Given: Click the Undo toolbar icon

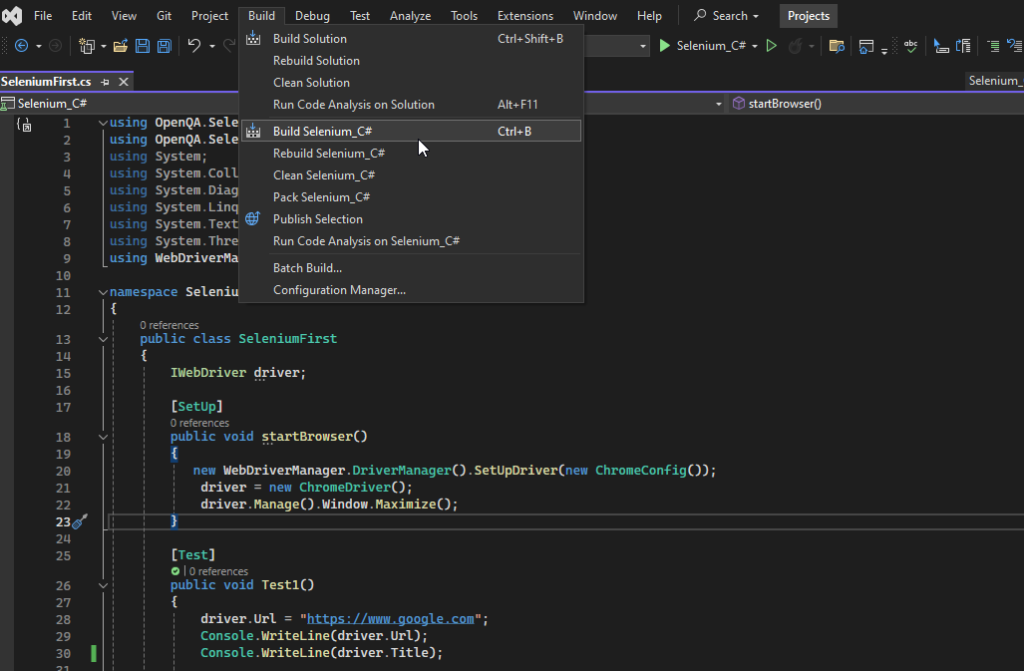Looking at the screenshot, I should coord(194,46).
